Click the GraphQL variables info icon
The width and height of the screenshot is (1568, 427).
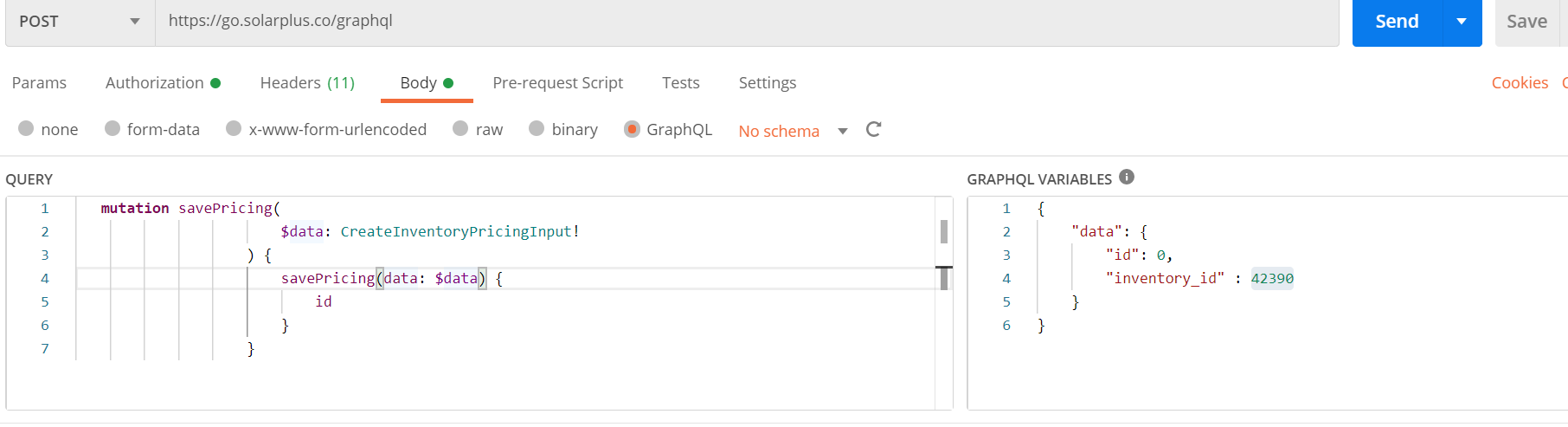pyautogui.click(x=1126, y=177)
